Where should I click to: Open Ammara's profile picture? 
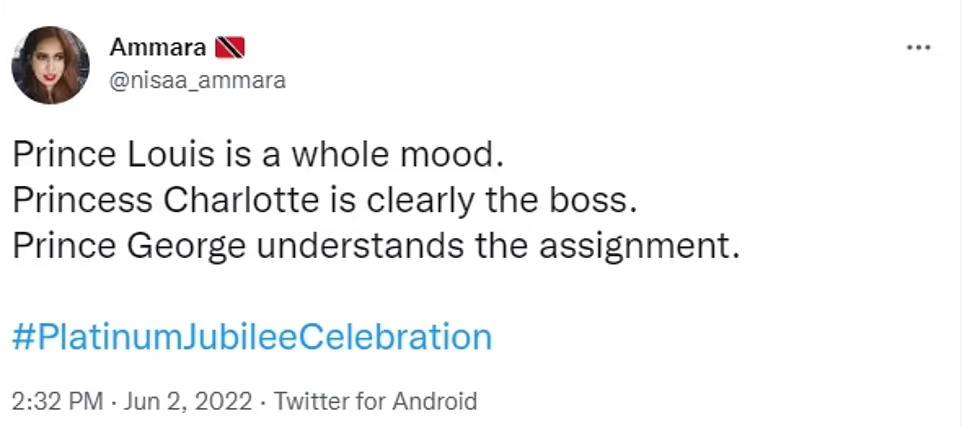tap(51, 65)
